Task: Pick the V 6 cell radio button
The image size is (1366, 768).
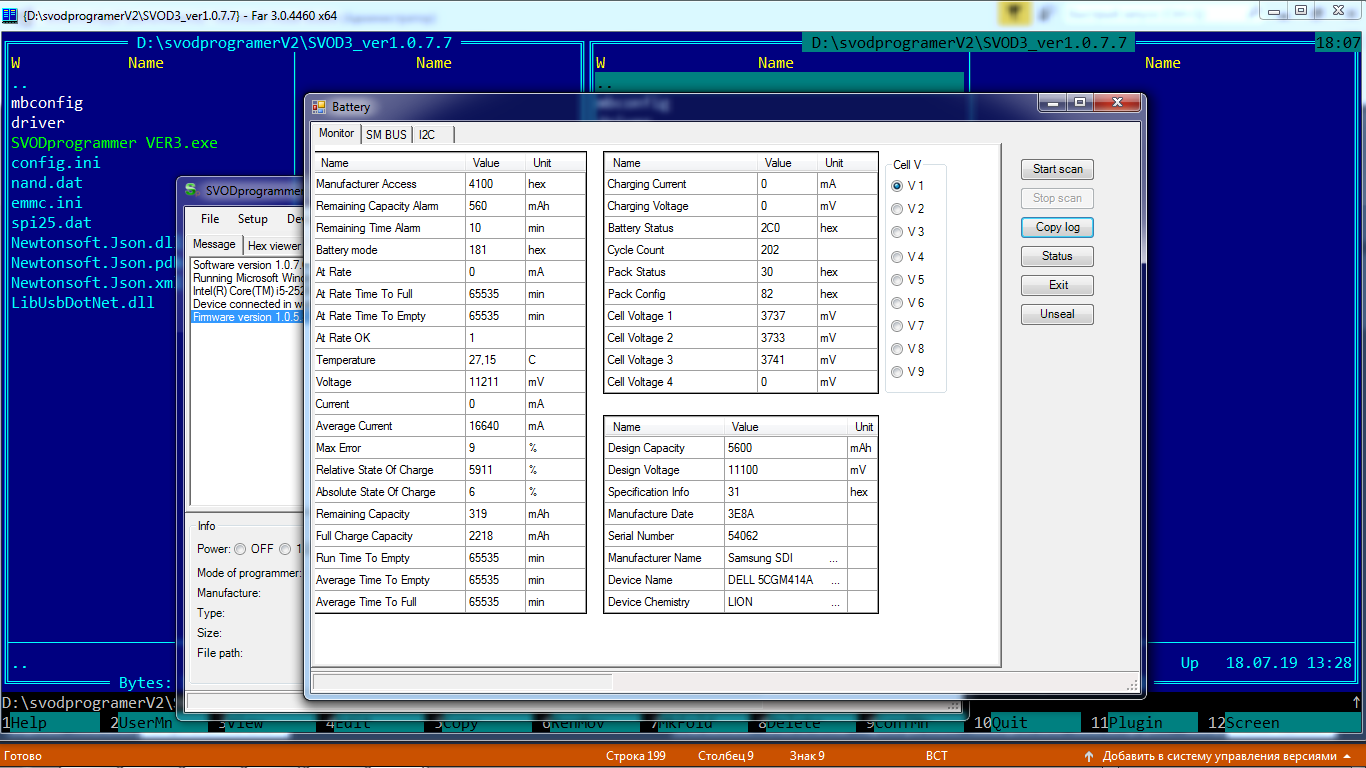Action: point(897,303)
